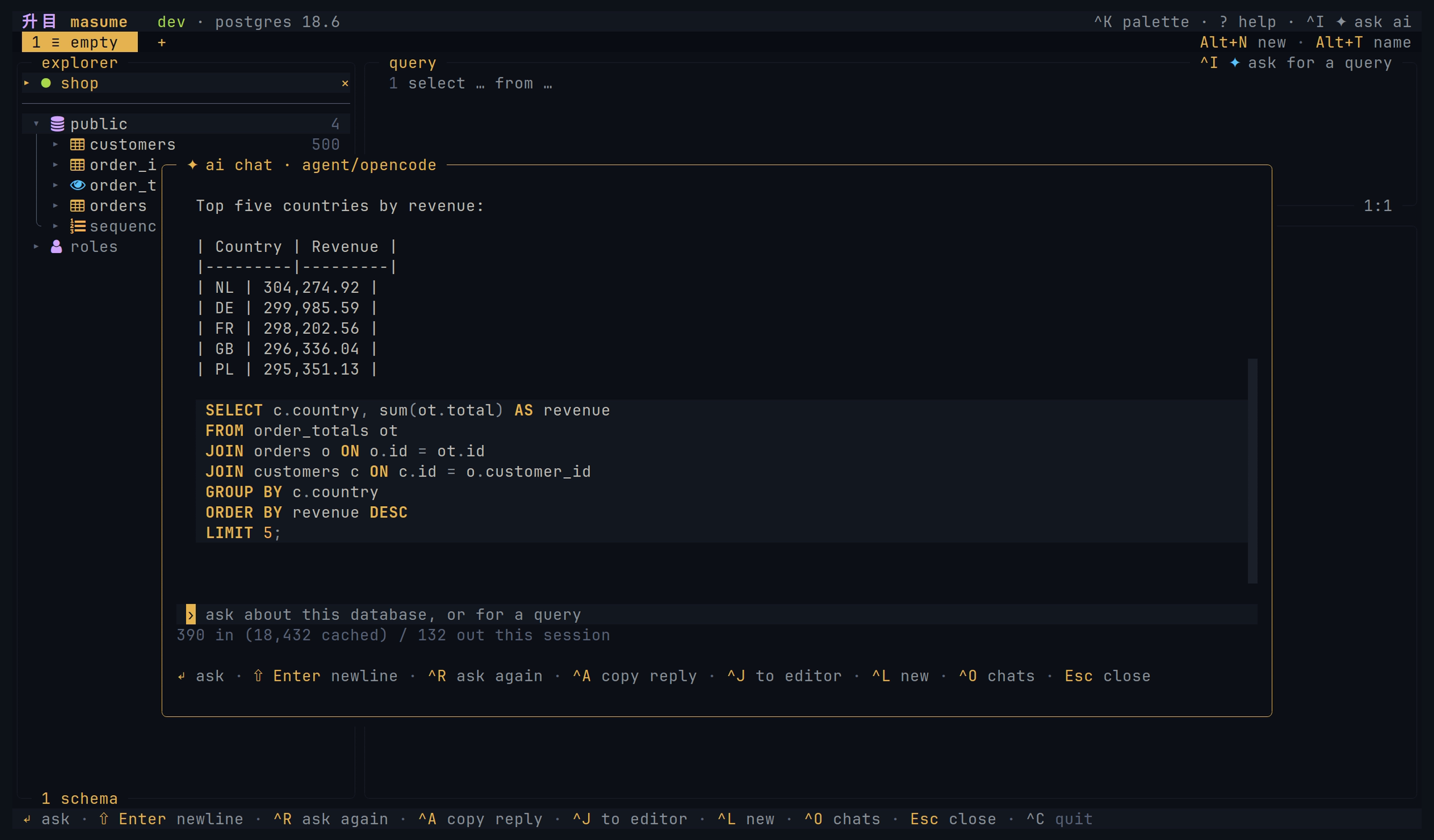Viewport: 1434px width, 840px height.
Task: Click the orange prompt caret in chat input
Action: [x=190, y=614]
